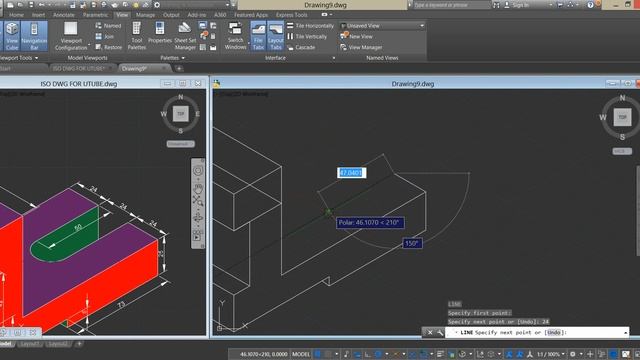Click Cascade windows
This screenshot has height=360, width=640.
tap(301, 47)
